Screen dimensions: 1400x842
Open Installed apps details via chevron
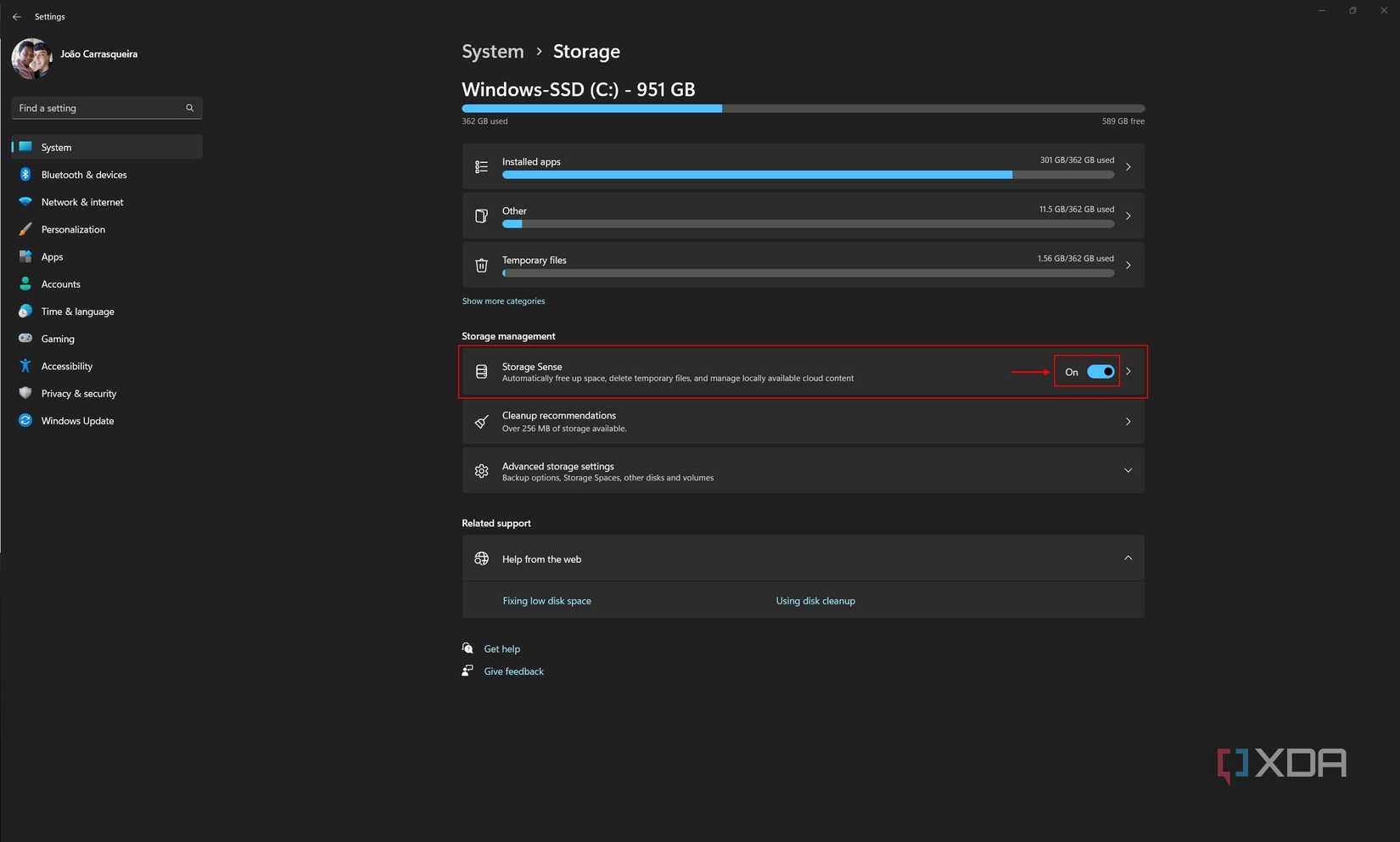tap(1128, 166)
